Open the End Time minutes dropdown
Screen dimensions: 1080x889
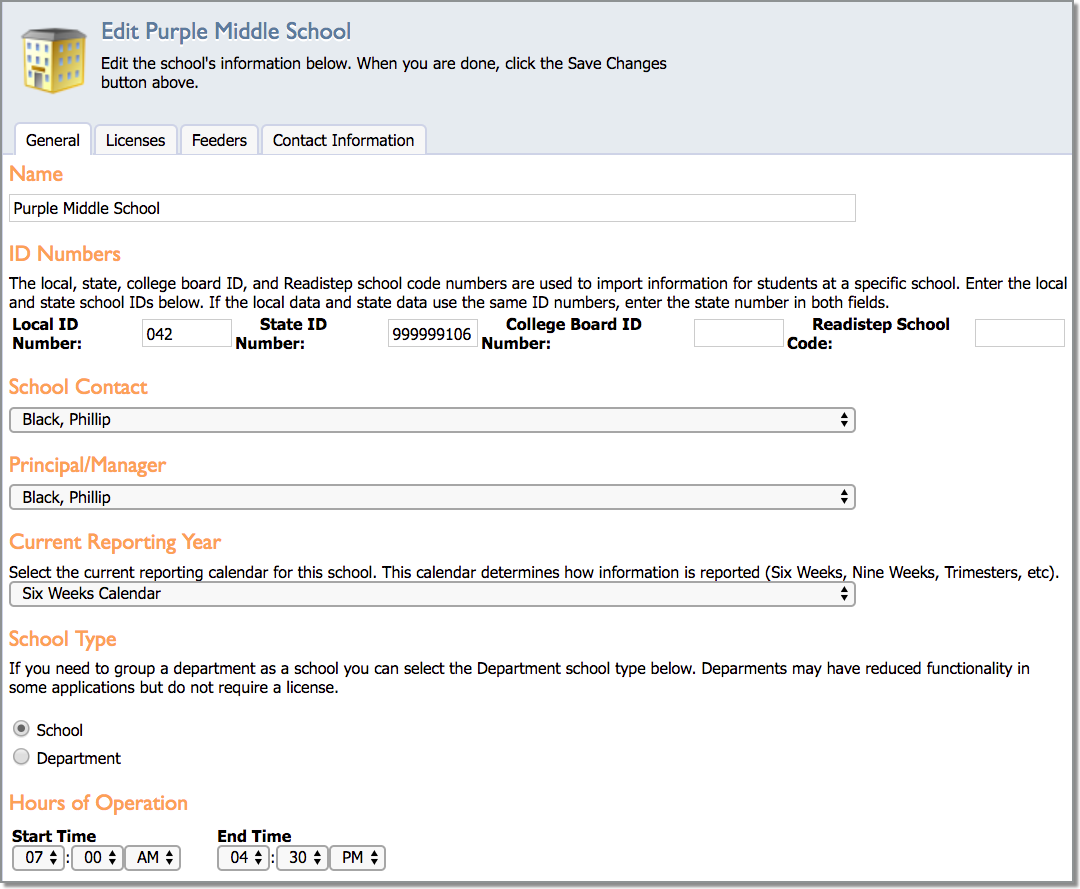tap(302, 858)
